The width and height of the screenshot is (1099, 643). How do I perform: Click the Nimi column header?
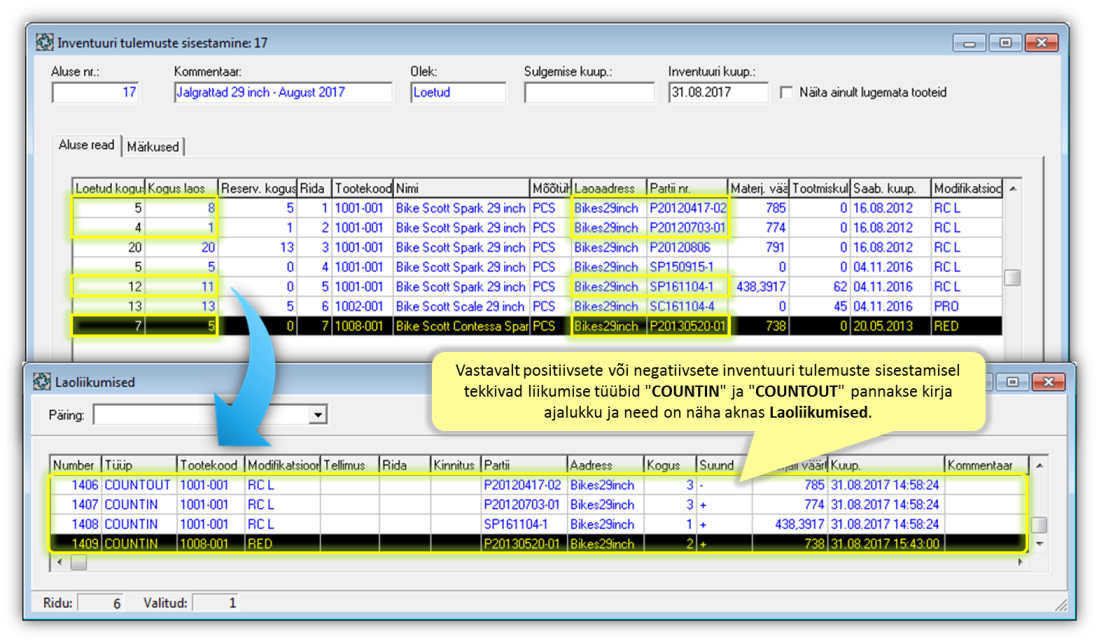(x=461, y=189)
